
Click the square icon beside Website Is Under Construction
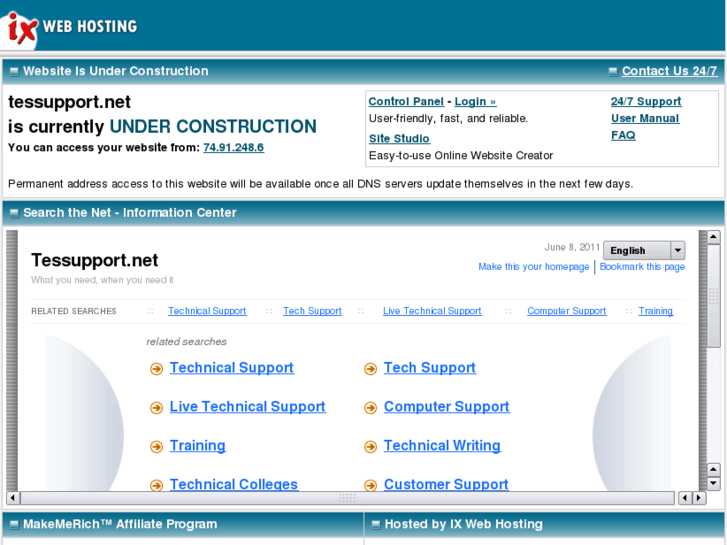pyautogui.click(x=14, y=71)
